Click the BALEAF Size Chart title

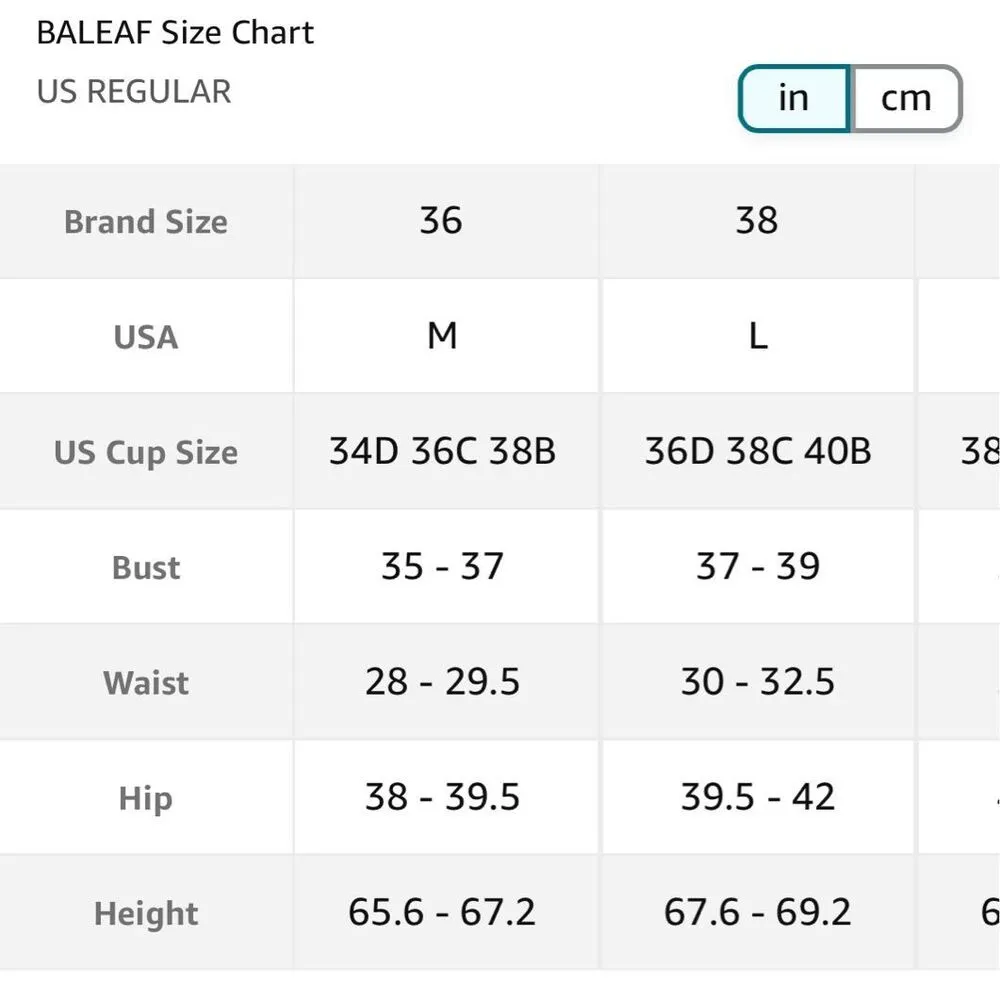[175, 32]
